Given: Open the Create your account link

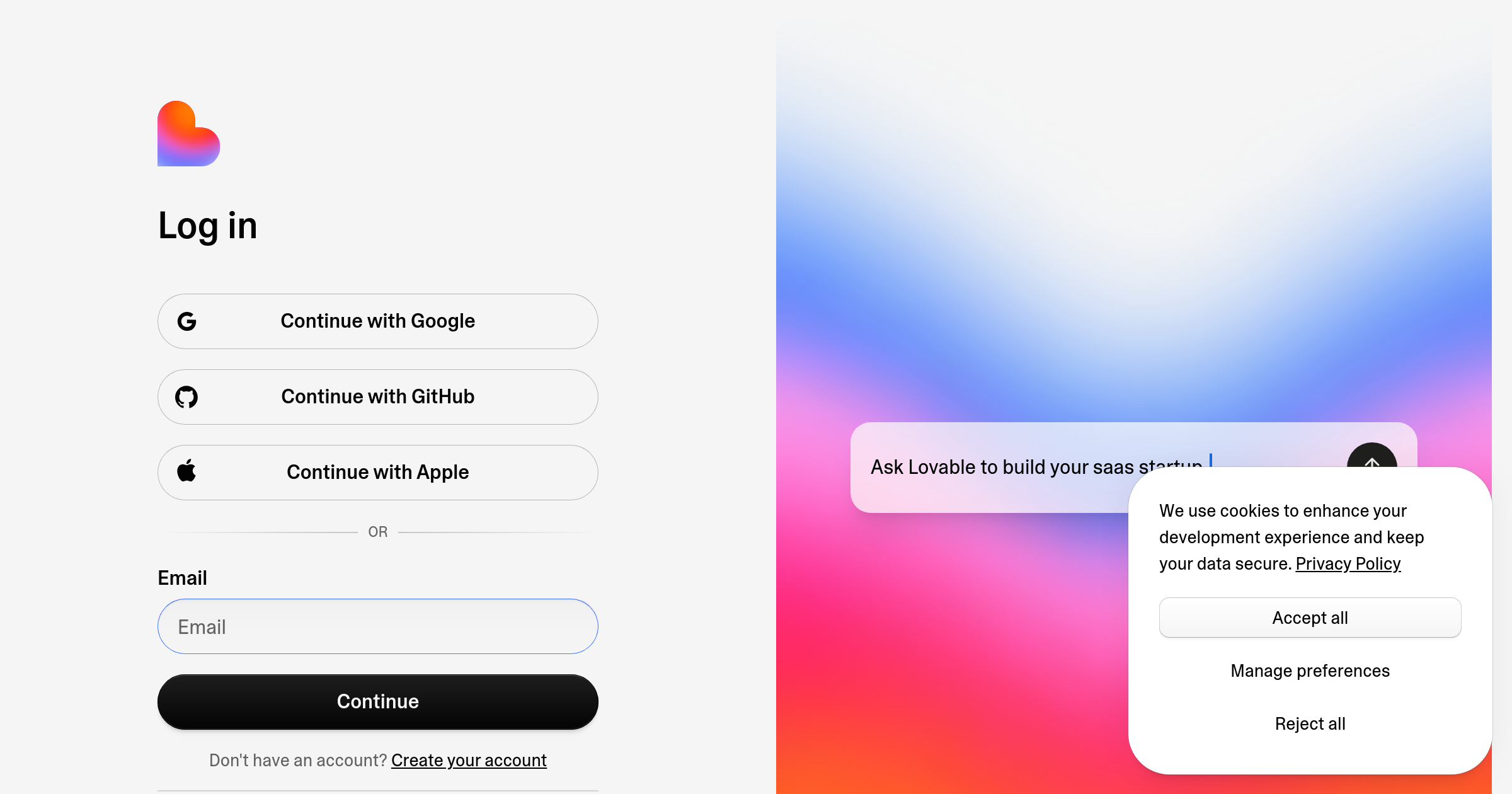Looking at the screenshot, I should 469,761.
